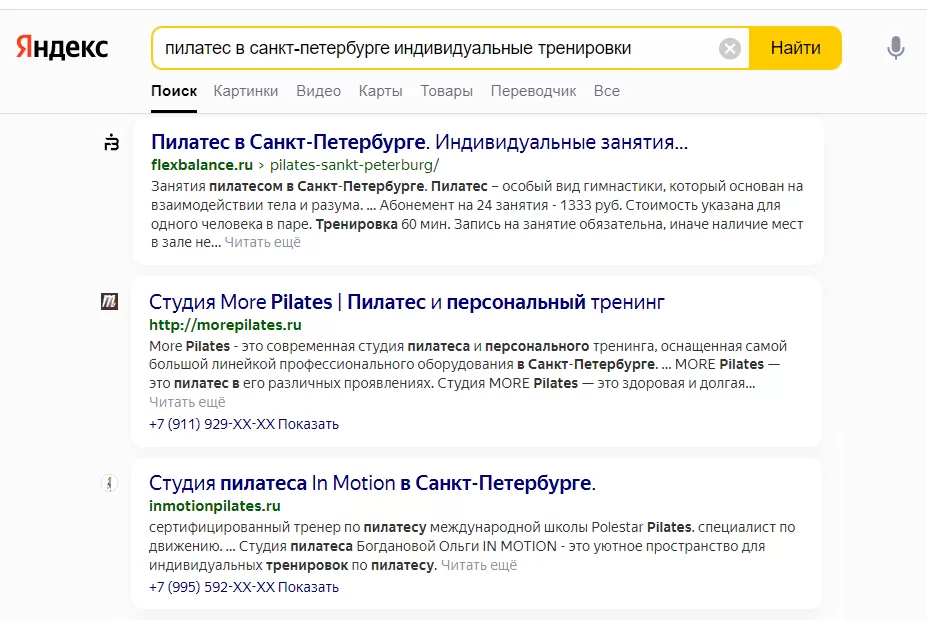This screenshot has width=927, height=621.
Task: Open inmotionpilates.ru green URL link
Action: [x=215, y=506]
